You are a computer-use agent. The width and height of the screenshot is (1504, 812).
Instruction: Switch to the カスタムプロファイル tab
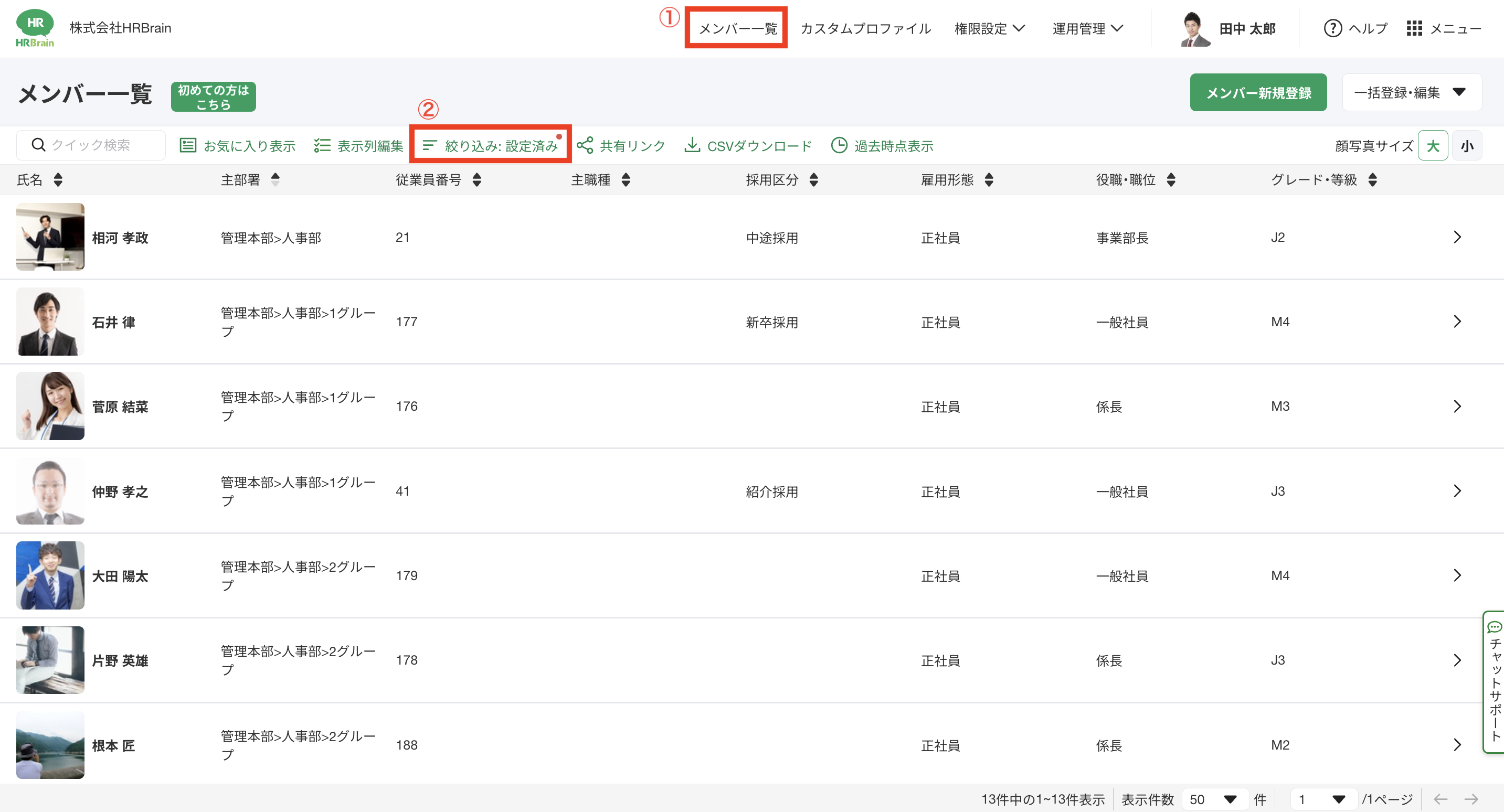click(865, 28)
